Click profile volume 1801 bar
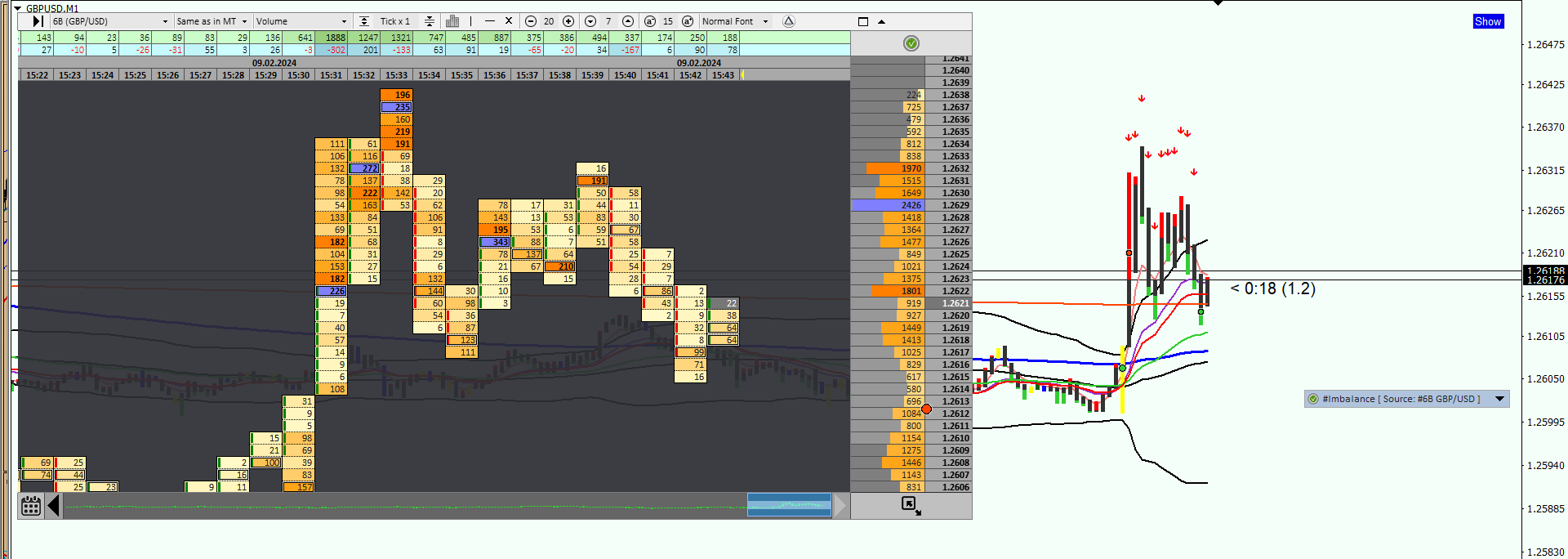The image size is (1568, 559). pos(898,291)
